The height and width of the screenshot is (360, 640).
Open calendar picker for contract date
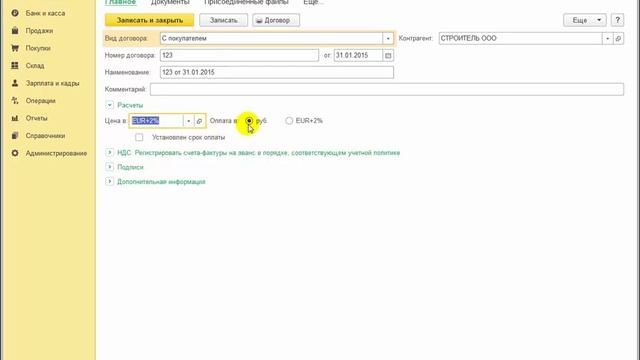pos(388,56)
